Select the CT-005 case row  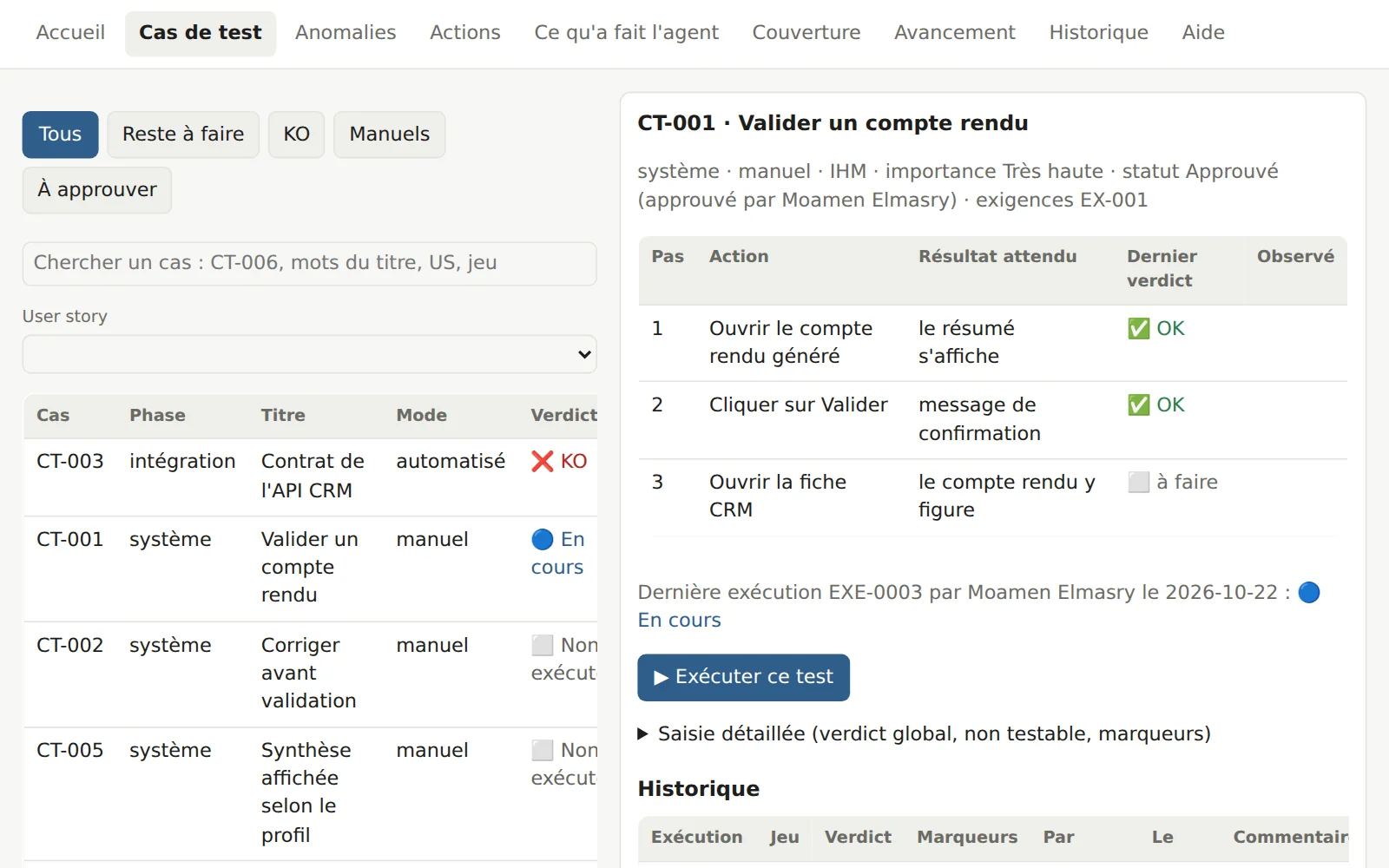click(311, 793)
